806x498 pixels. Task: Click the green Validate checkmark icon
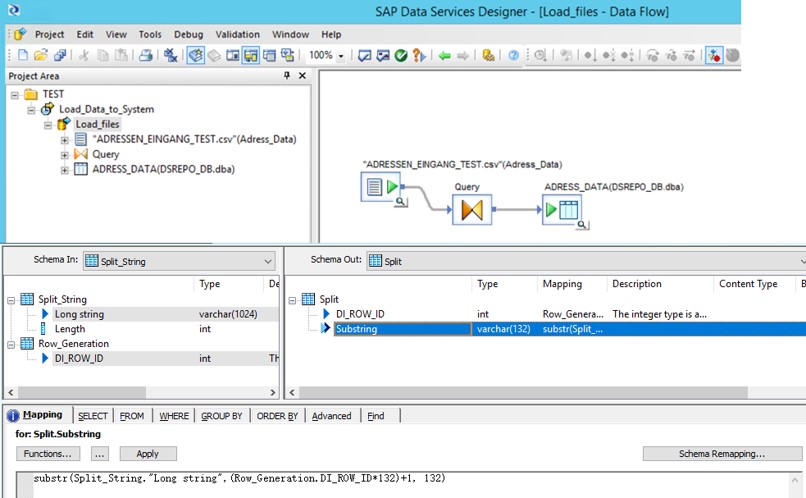(x=400, y=56)
